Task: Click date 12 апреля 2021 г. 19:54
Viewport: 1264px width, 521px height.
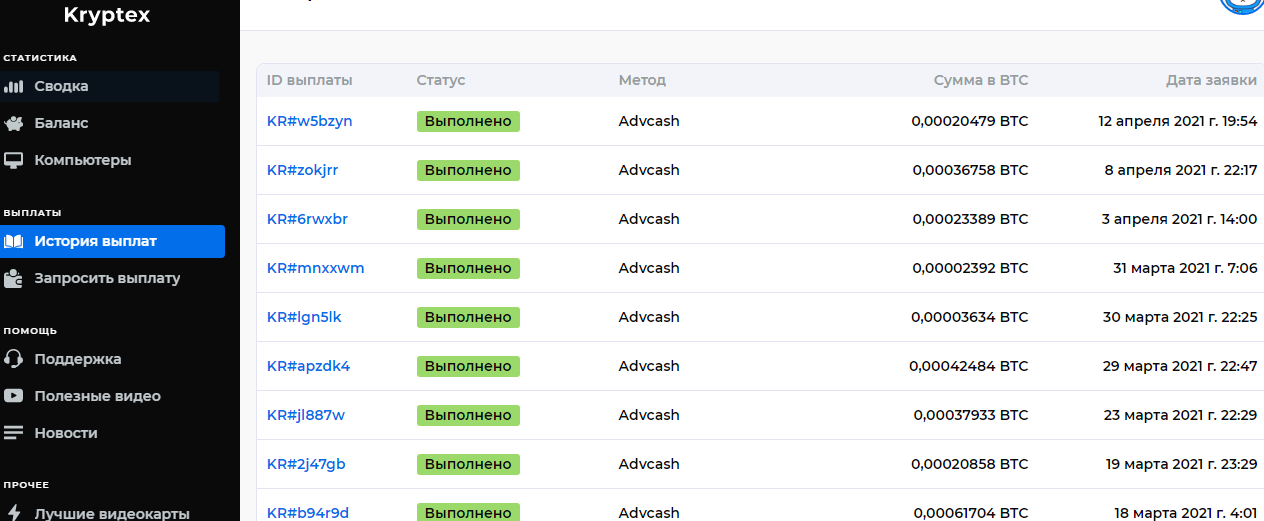Action: (1177, 121)
